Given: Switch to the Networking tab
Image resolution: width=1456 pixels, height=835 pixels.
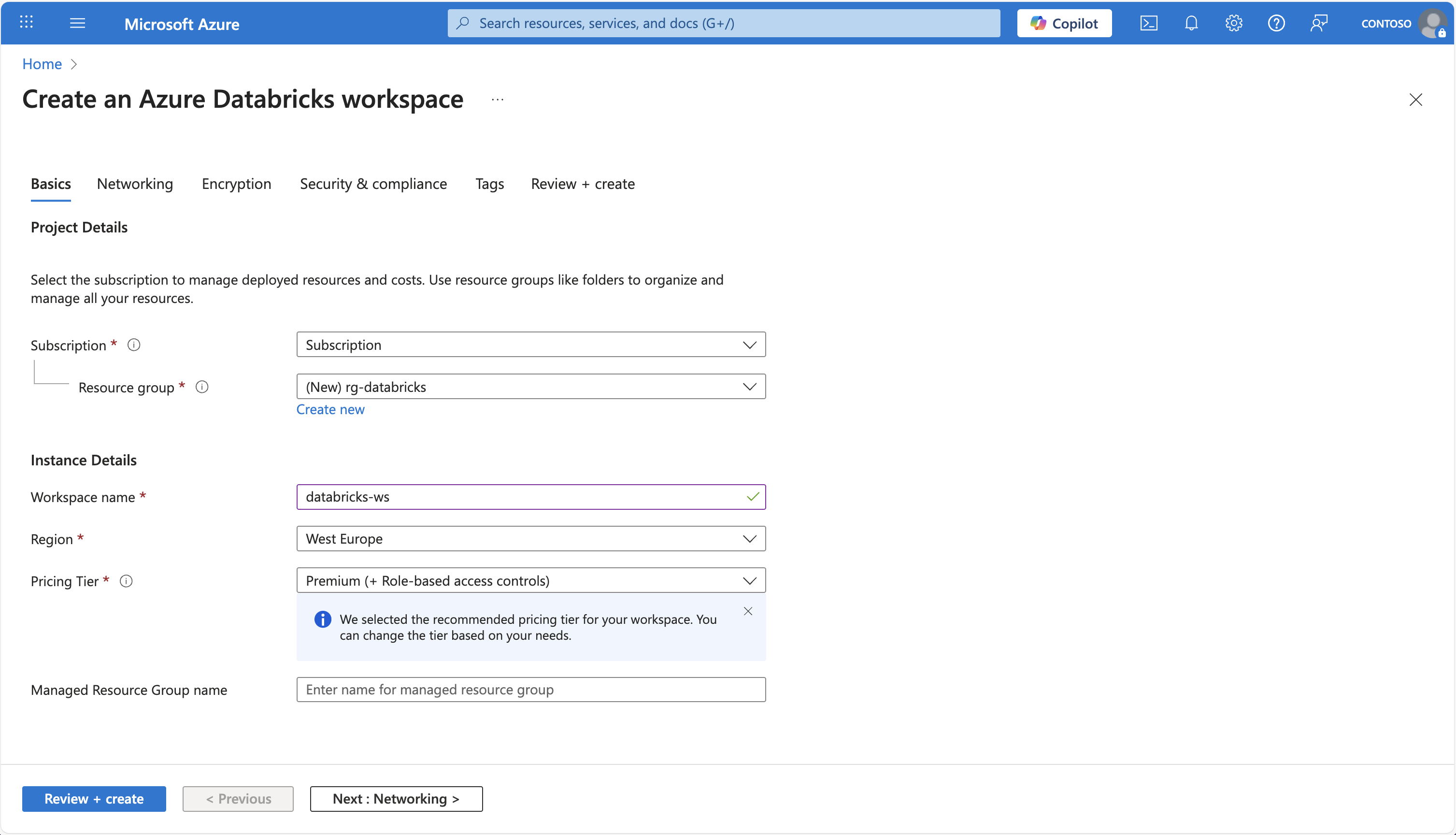Looking at the screenshot, I should (x=135, y=184).
